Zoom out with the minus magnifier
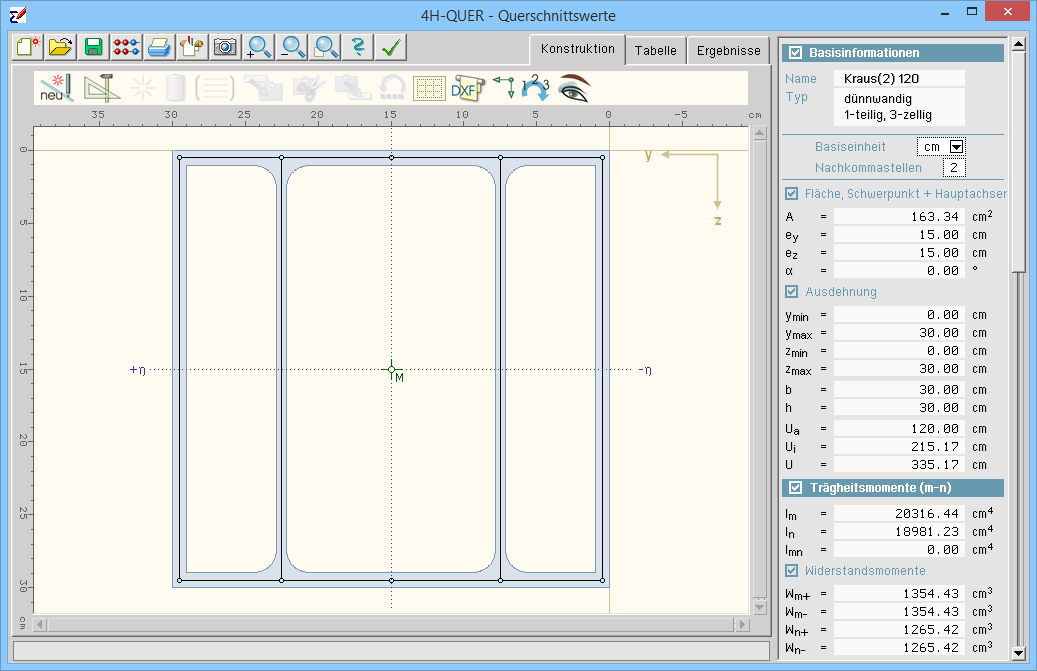This screenshot has width=1037, height=671. click(292, 47)
